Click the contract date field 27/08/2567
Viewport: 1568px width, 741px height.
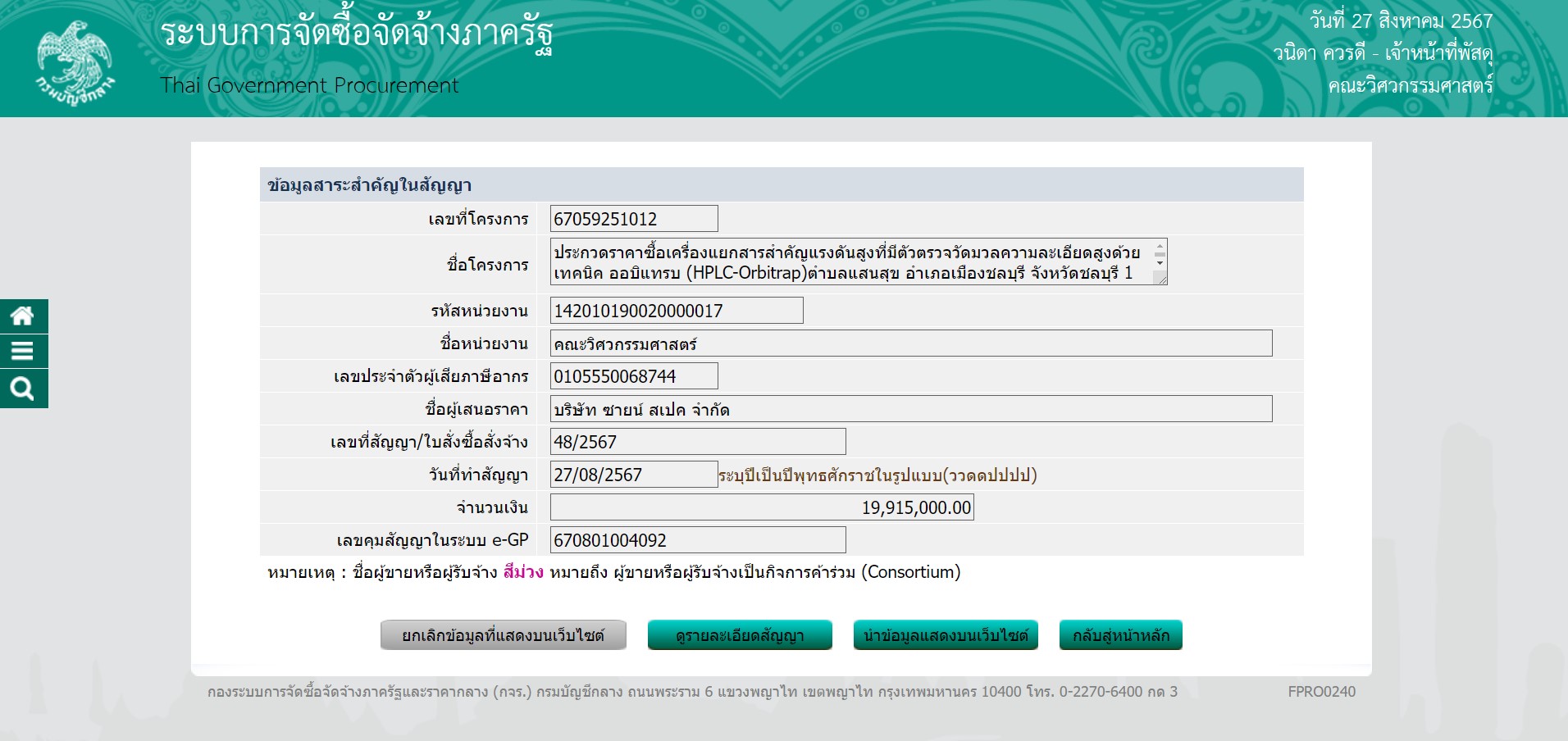pos(633,475)
